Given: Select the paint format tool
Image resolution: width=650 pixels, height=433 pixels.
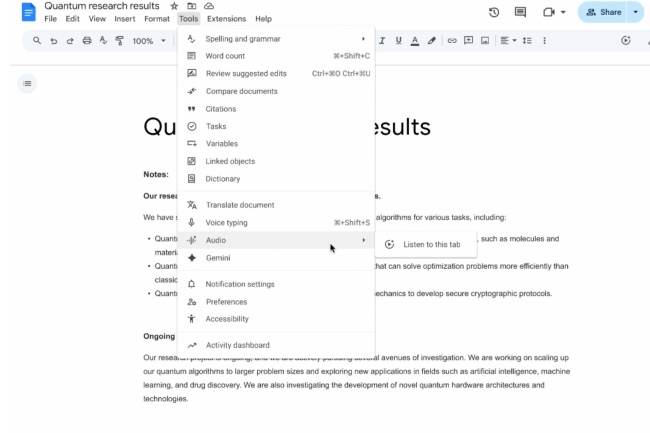Looking at the screenshot, I should (x=120, y=41).
